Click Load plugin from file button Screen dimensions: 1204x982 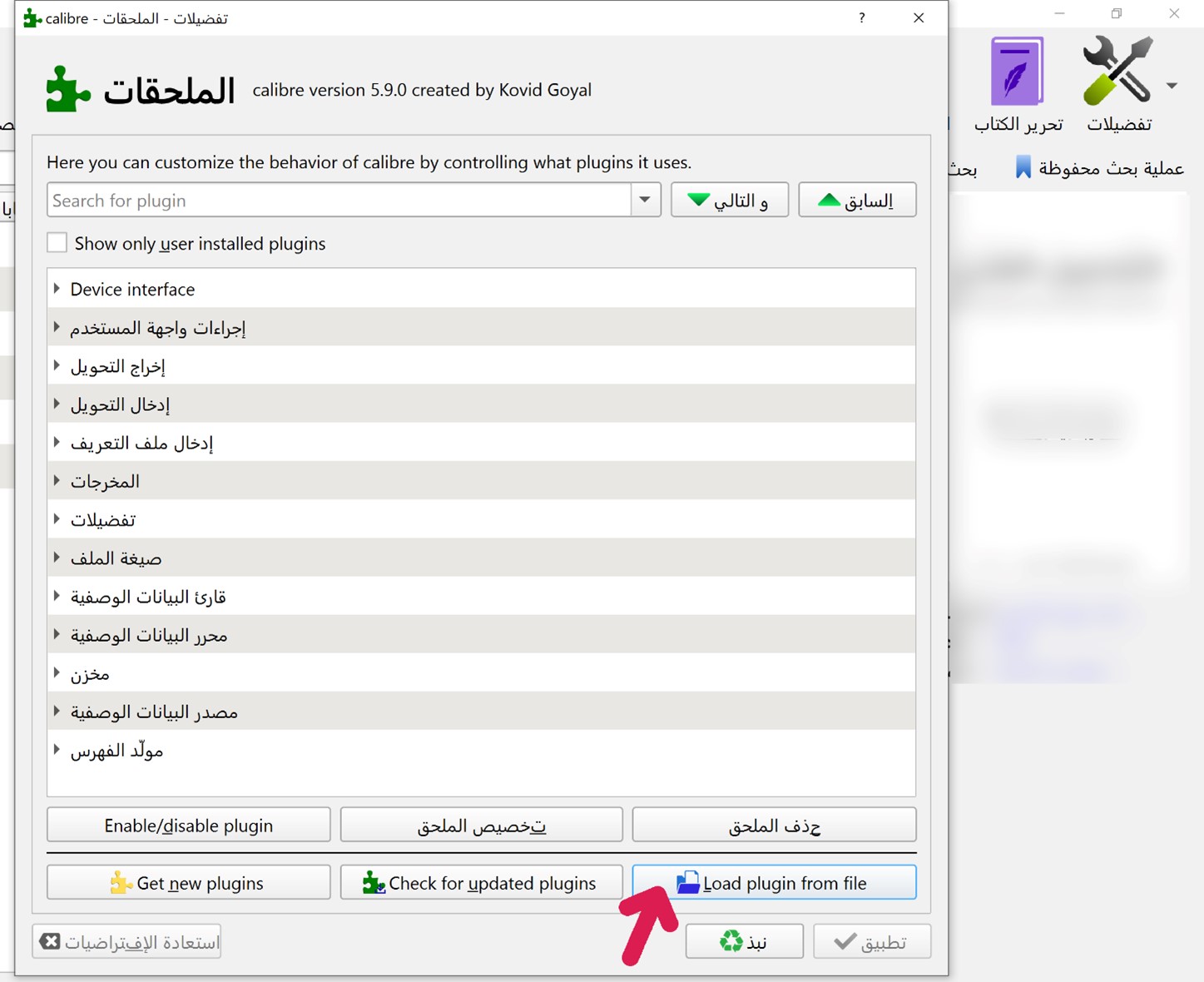[x=774, y=882]
